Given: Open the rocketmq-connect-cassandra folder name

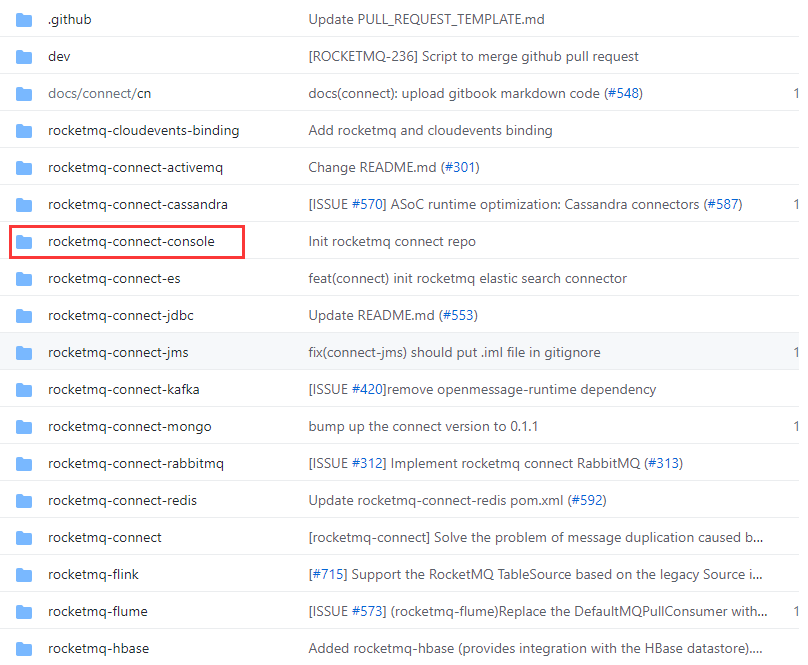Looking at the screenshot, I should pos(138,205).
